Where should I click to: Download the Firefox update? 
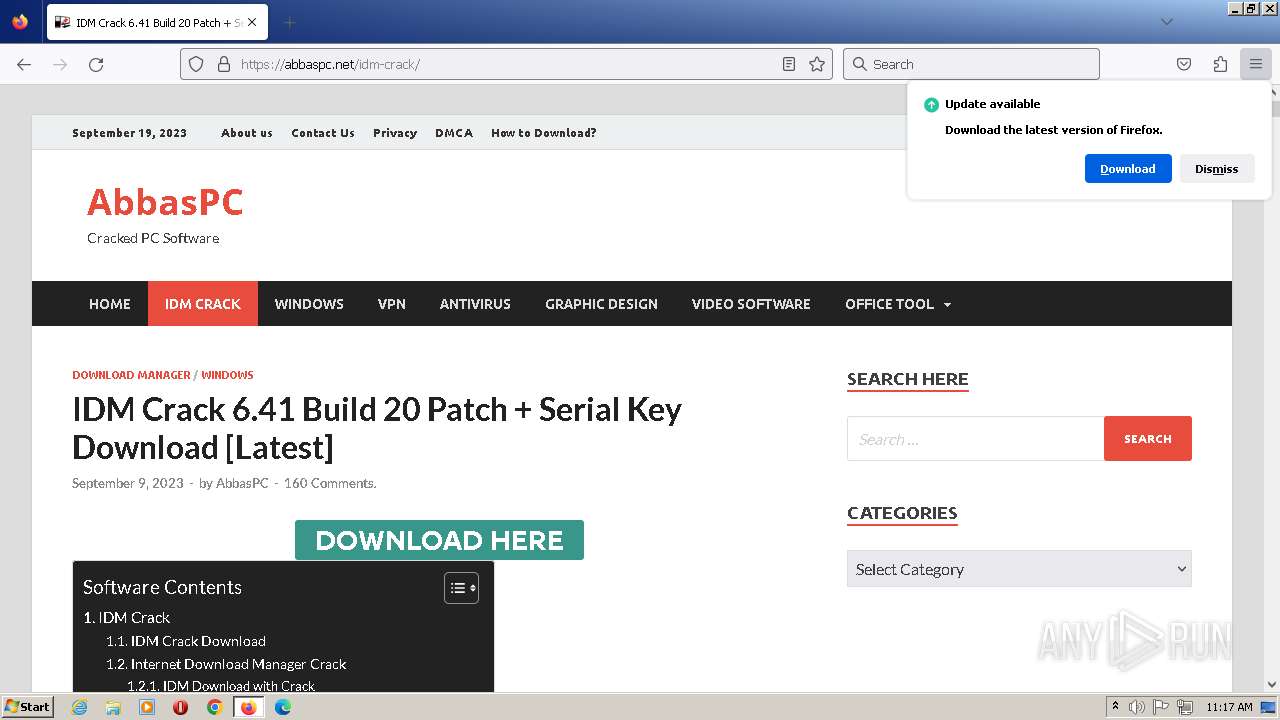pyautogui.click(x=1128, y=169)
